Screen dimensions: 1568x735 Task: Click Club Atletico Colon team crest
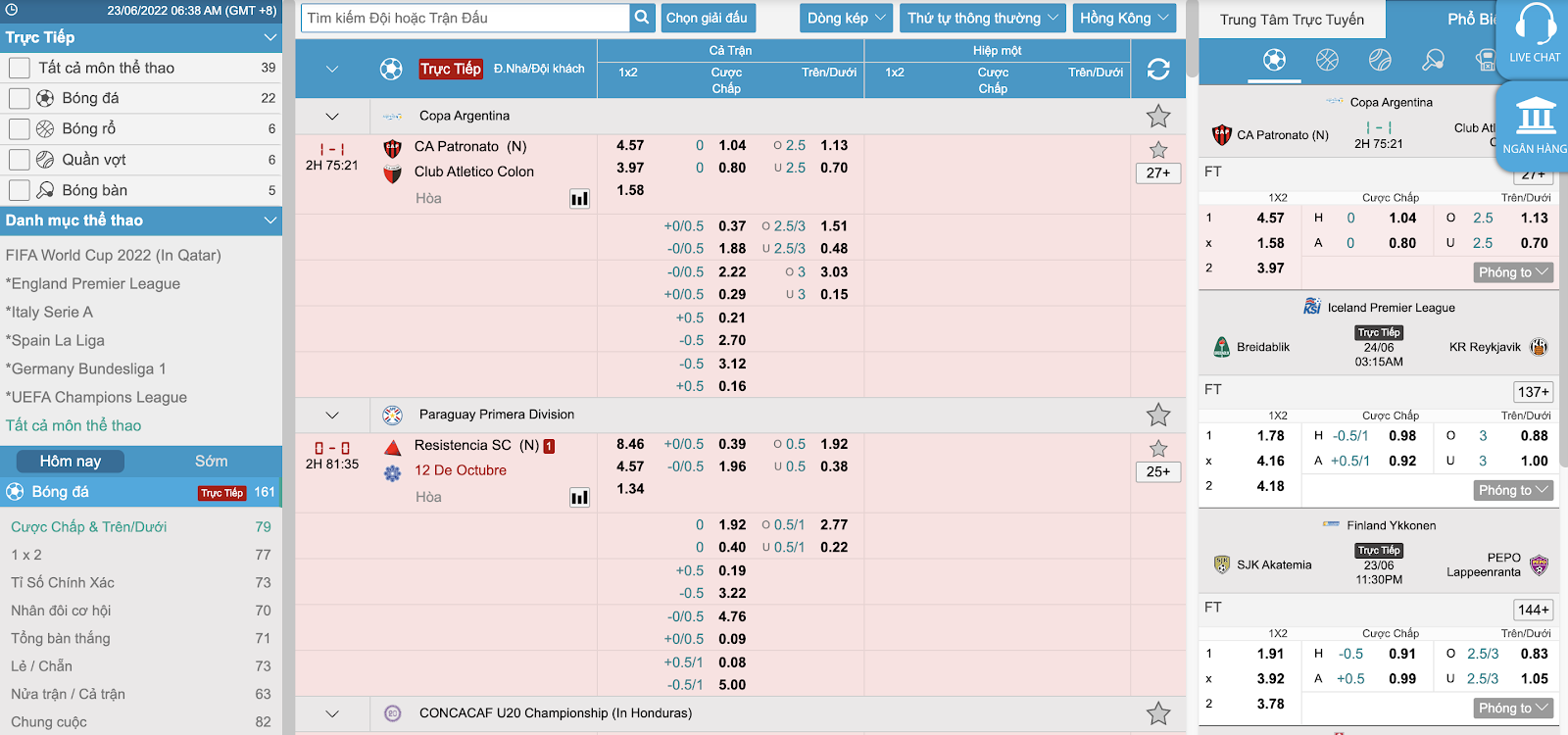pos(393,173)
